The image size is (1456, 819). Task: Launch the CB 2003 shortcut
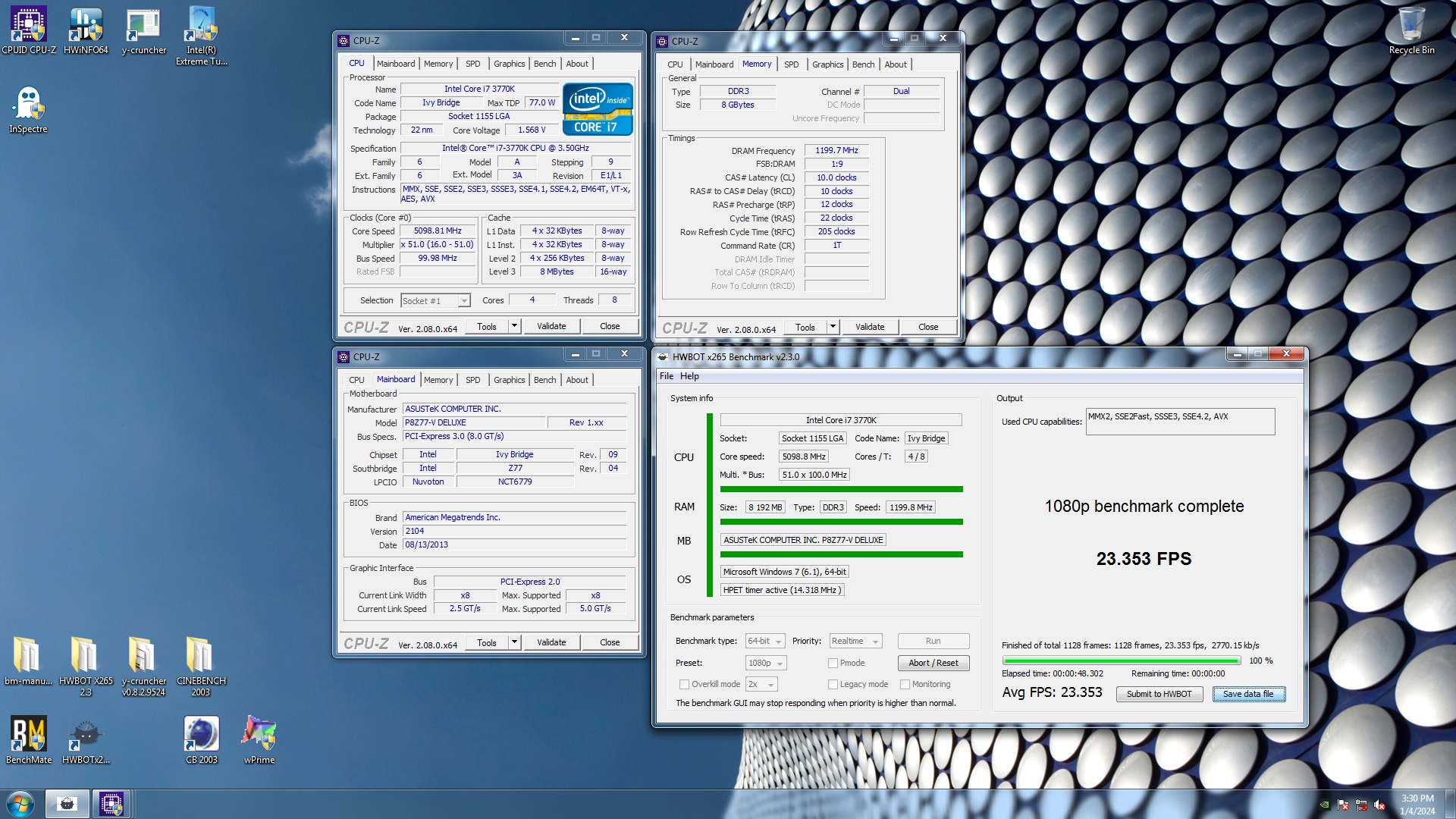pyautogui.click(x=201, y=739)
